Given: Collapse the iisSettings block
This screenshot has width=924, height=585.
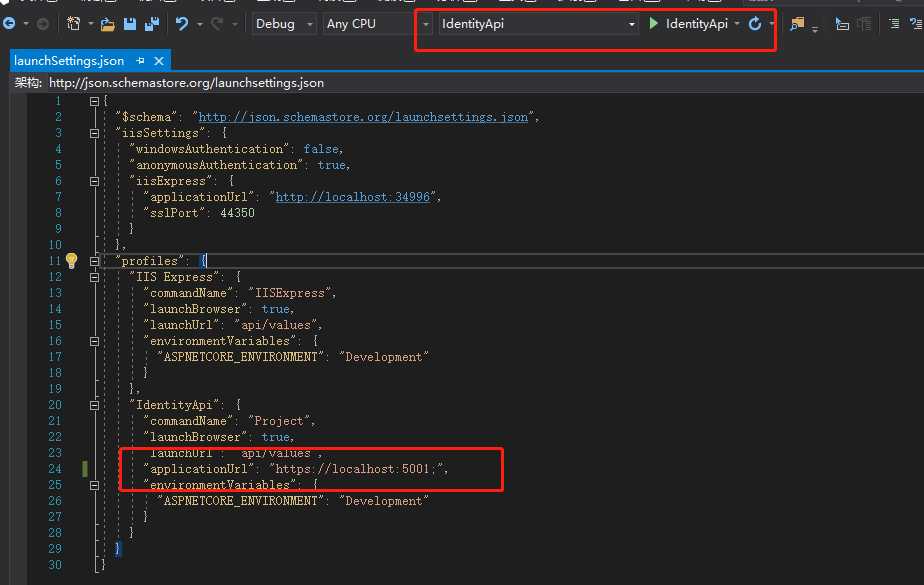Looking at the screenshot, I should [x=94, y=133].
